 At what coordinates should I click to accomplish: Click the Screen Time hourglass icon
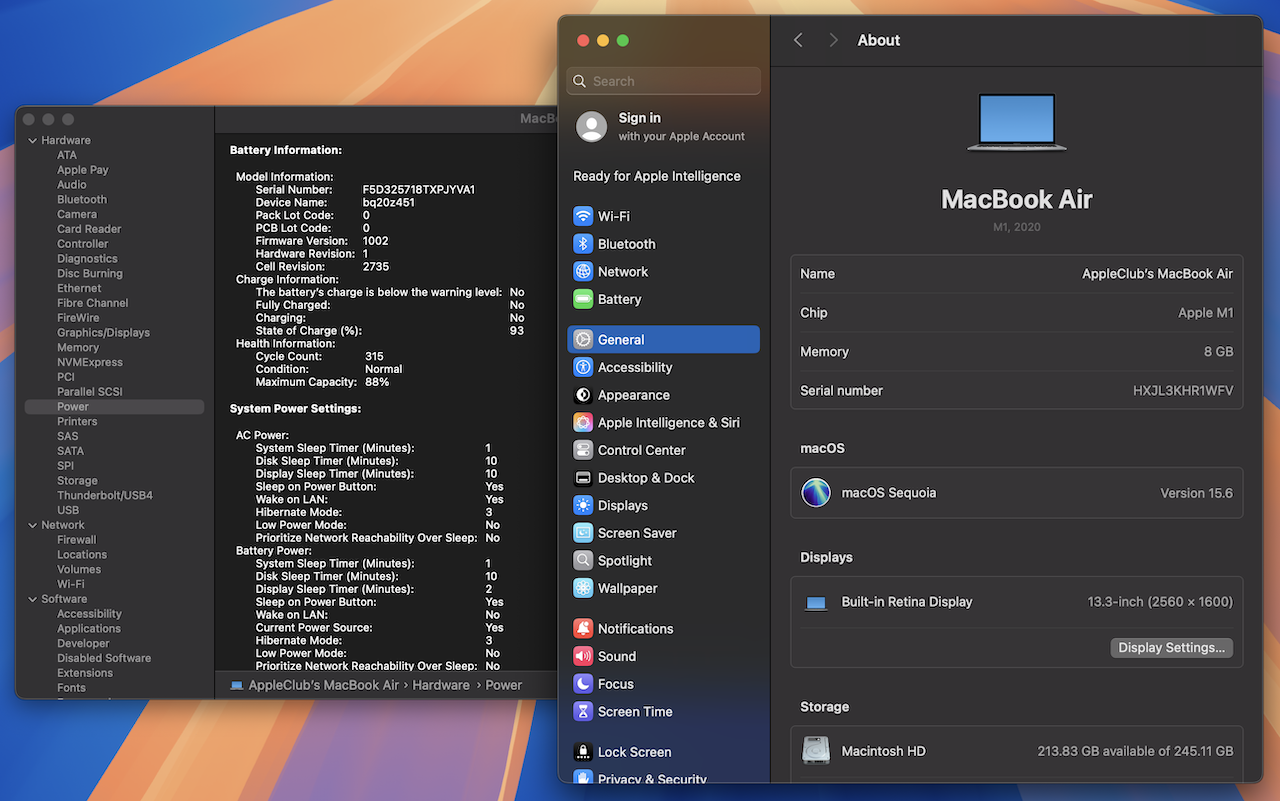click(x=583, y=712)
